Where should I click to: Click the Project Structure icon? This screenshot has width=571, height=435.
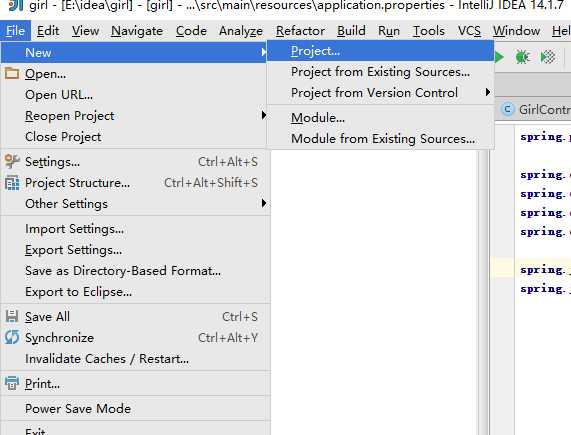[12, 183]
